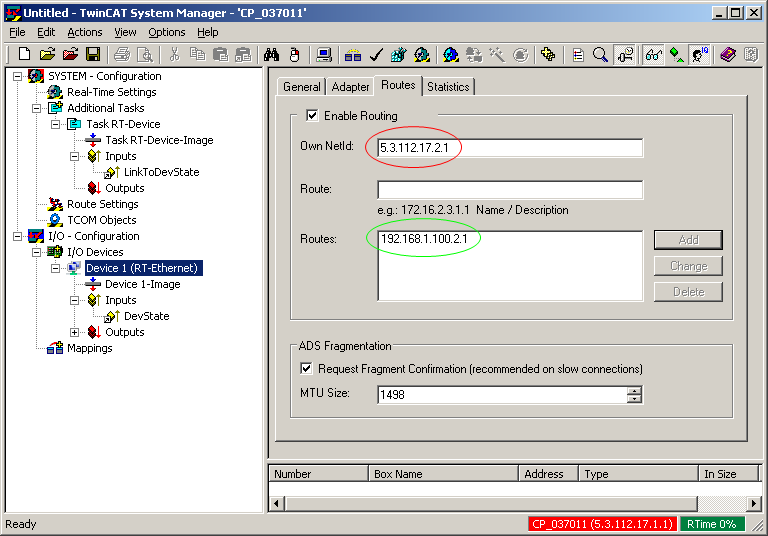
Task: Click the yellow plus toolbar icon
Action: 548,54
